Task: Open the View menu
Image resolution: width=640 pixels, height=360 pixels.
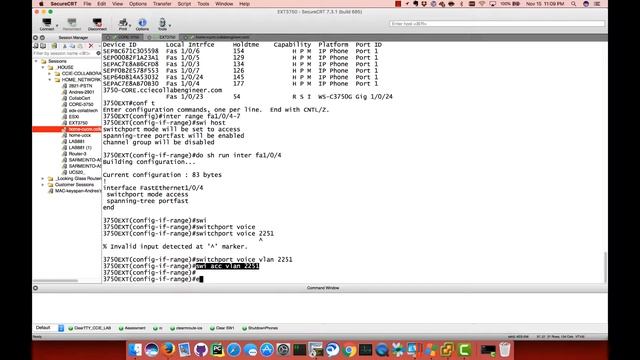Action: pyautogui.click(x=117, y=4)
